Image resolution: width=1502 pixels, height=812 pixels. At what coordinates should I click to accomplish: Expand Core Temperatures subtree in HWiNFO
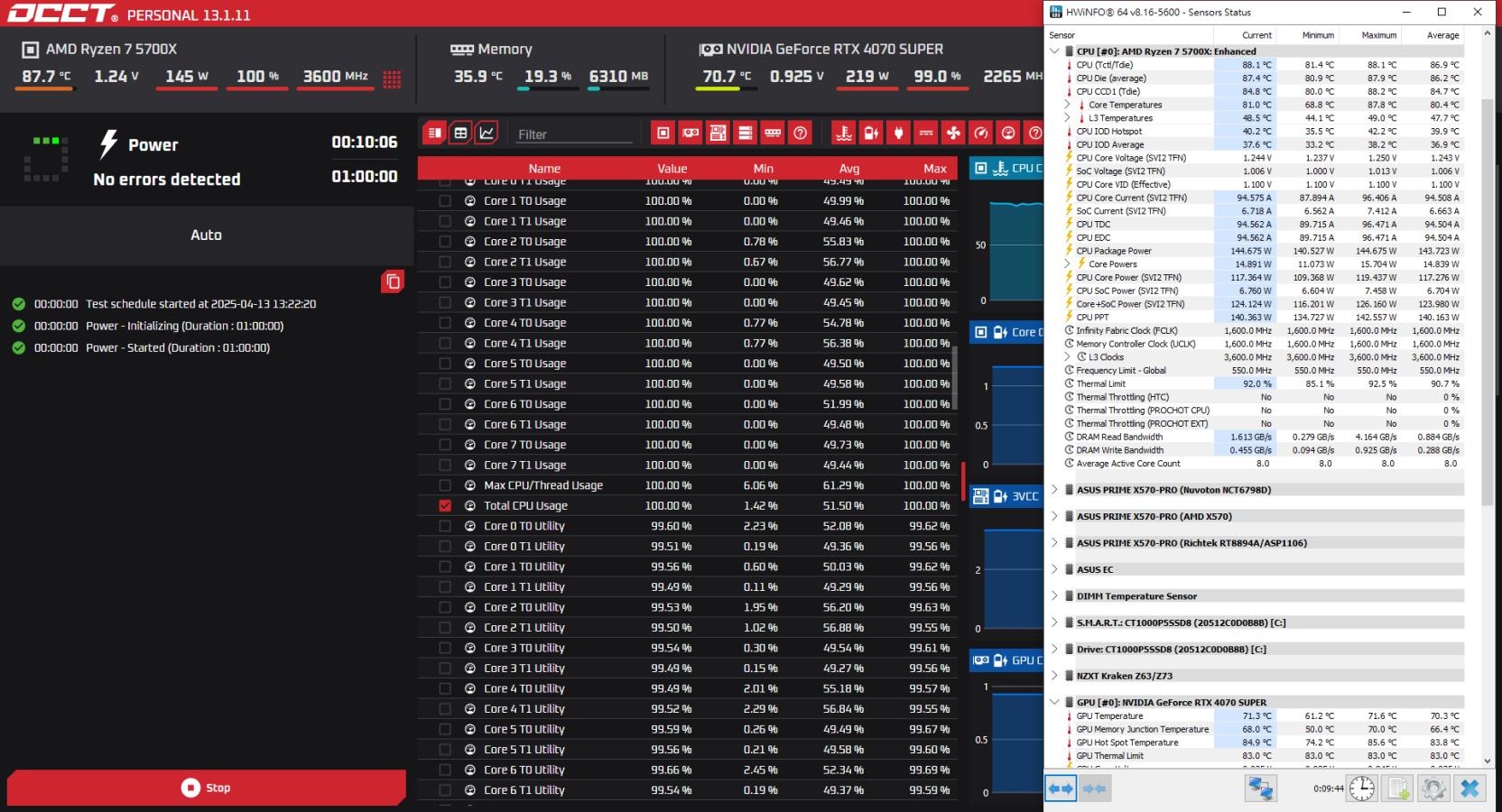pyautogui.click(x=1067, y=105)
